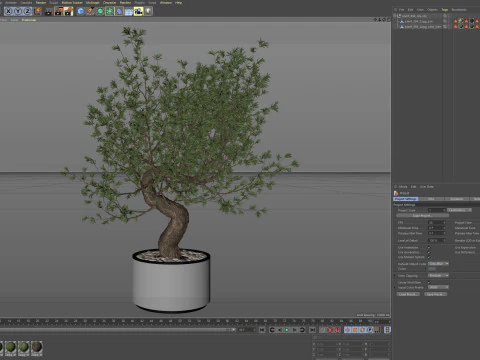Image resolution: width=480 pixels, height=360 pixels.
Task: Click the FPS value field
Action: (437, 223)
